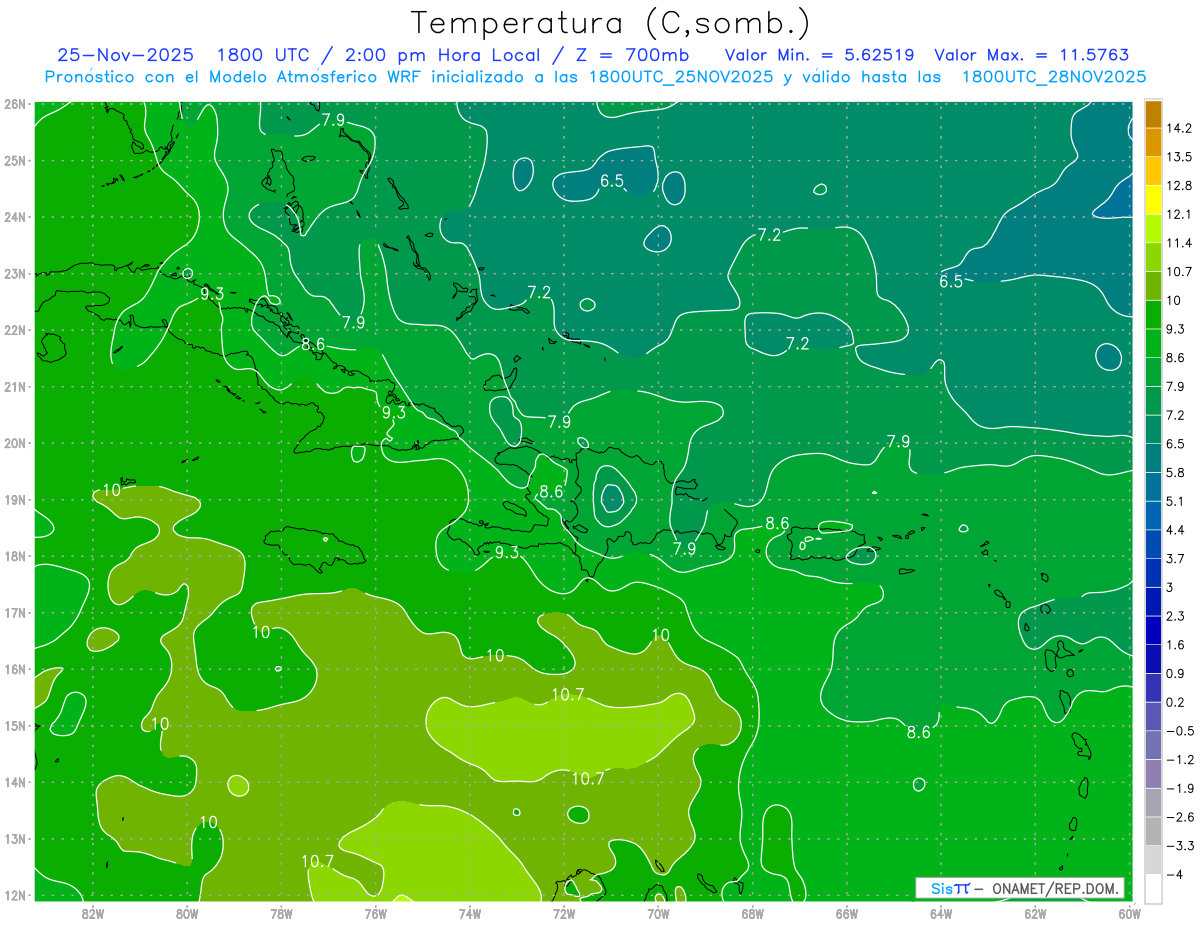Click the '13N' latitude axis label

tap(14, 839)
